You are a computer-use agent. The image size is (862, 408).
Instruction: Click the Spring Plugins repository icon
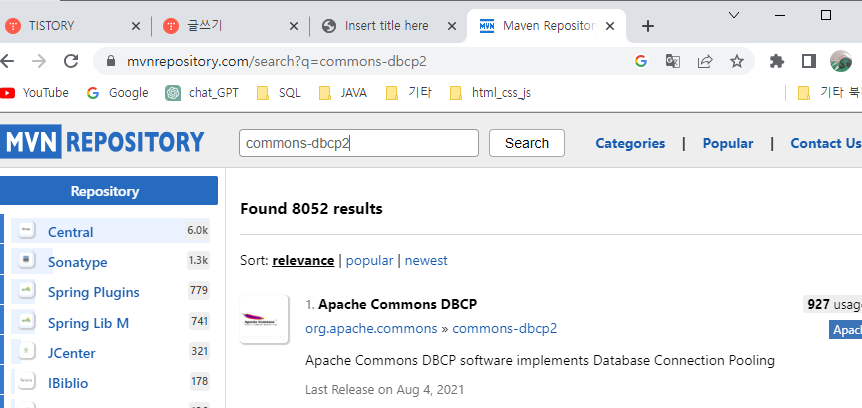pyautogui.click(x=26, y=290)
